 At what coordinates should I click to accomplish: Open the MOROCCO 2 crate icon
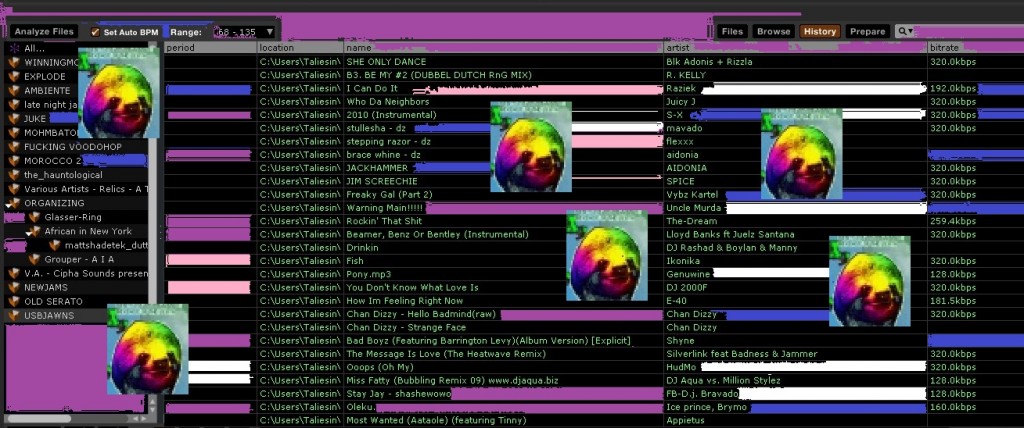(x=14, y=161)
